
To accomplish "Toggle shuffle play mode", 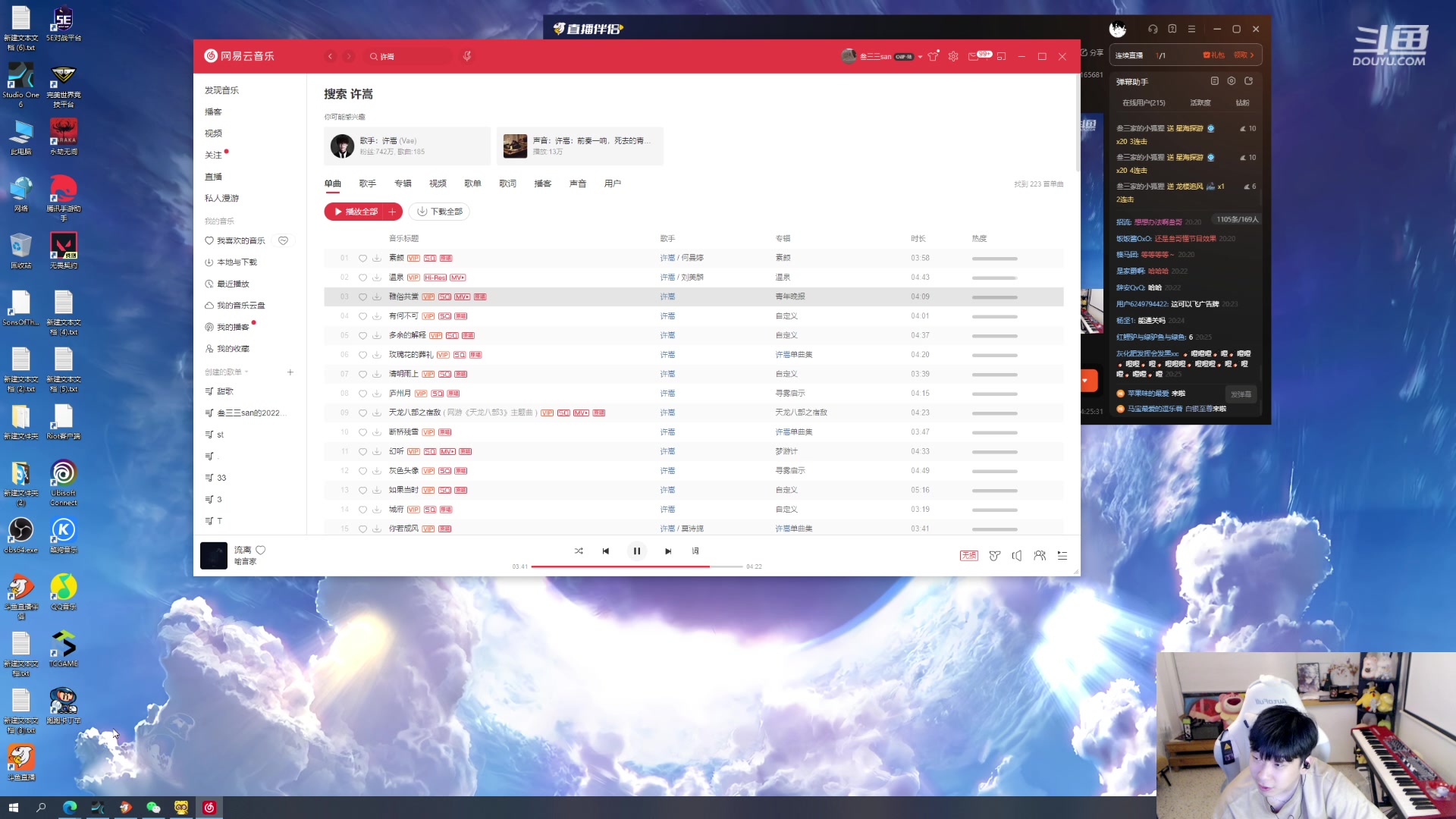I will [x=579, y=551].
